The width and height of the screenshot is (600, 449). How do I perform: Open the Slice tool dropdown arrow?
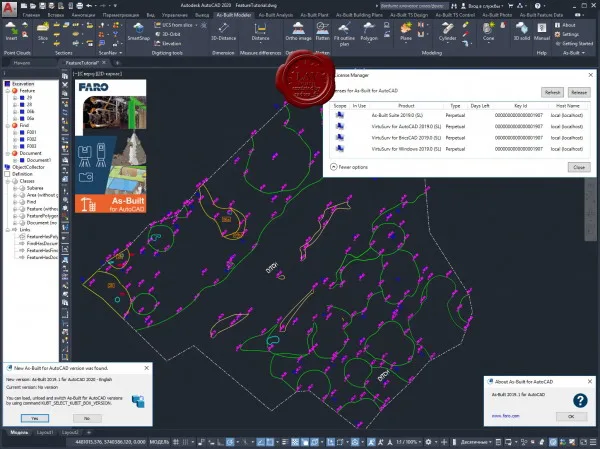coord(43,42)
